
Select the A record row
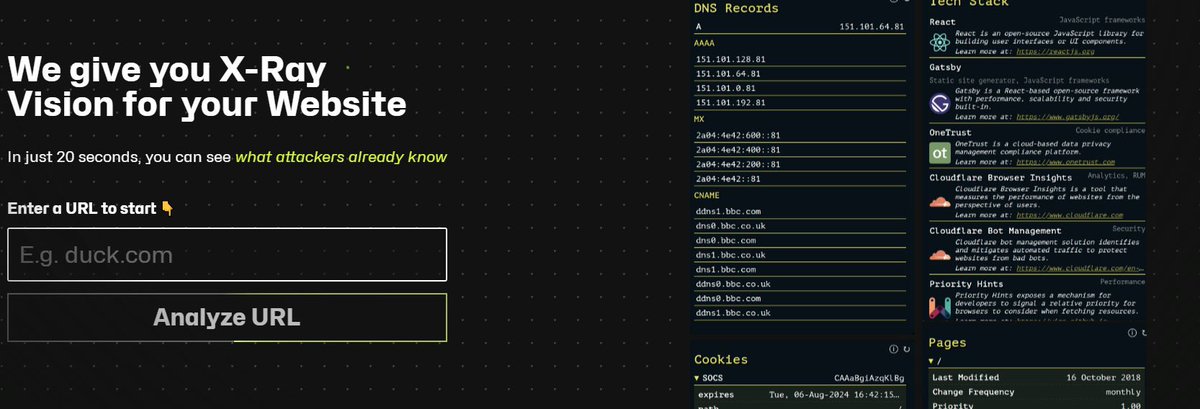[x=800, y=27]
